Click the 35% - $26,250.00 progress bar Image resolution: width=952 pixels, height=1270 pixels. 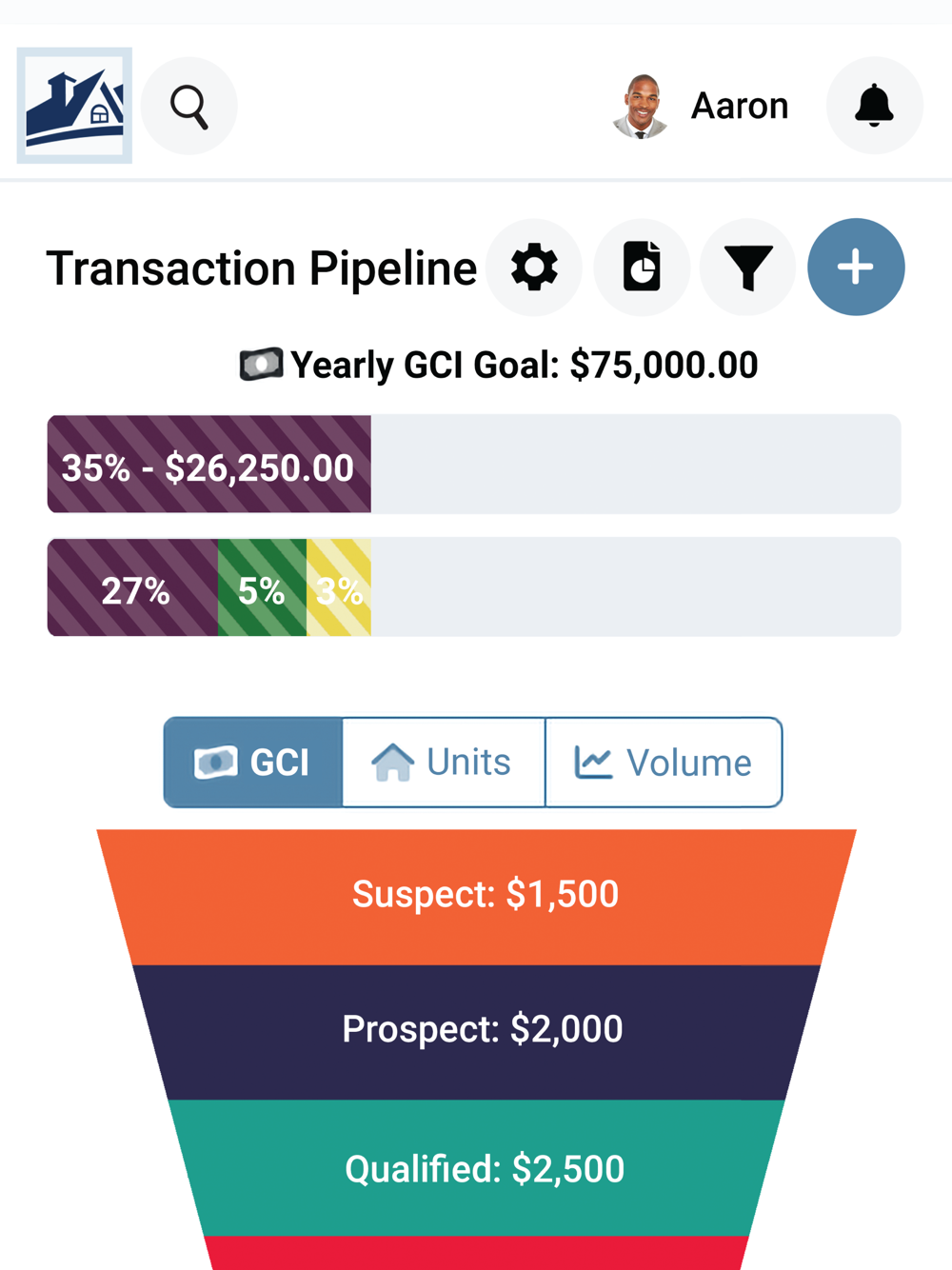tap(208, 465)
